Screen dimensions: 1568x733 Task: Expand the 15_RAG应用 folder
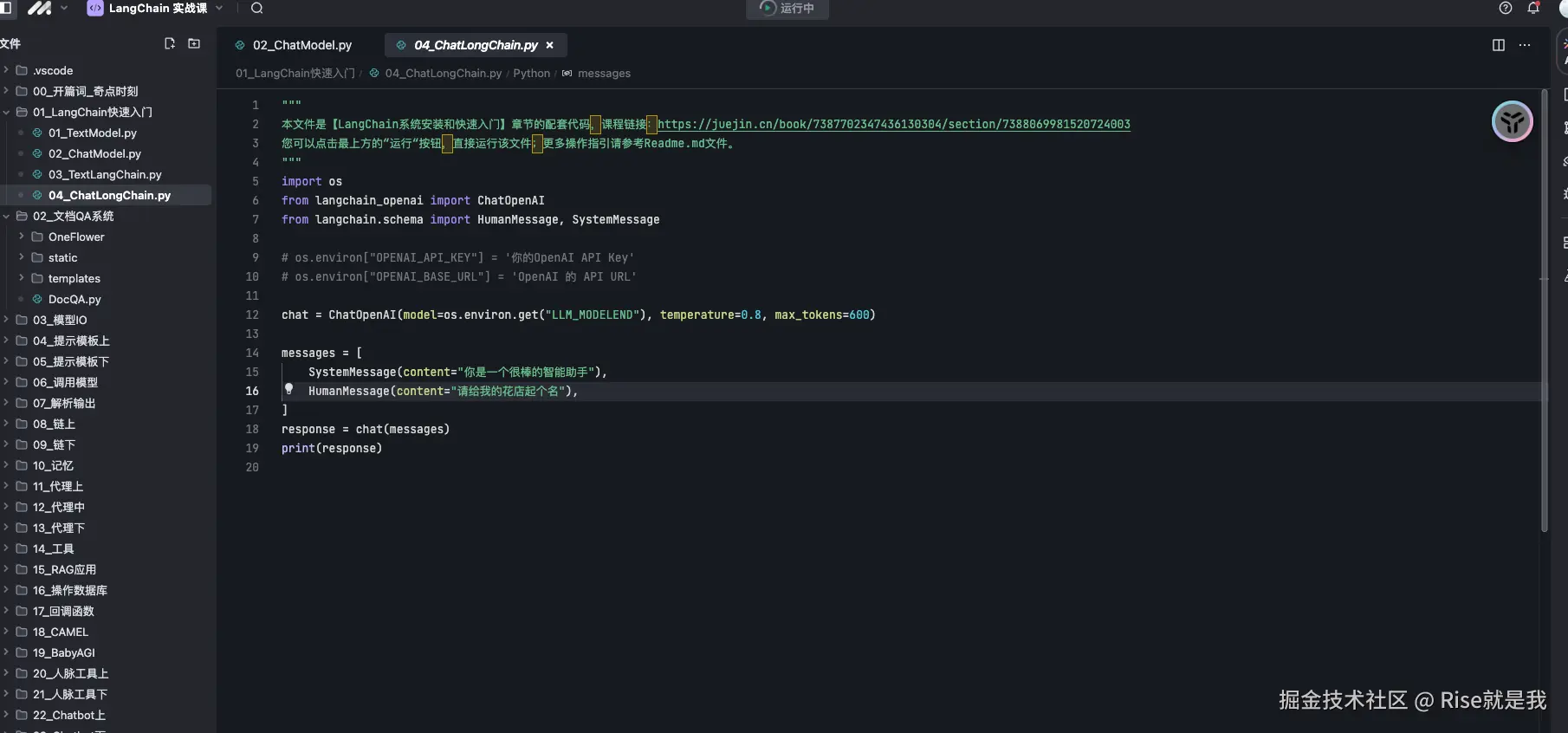[x=64, y=569]
